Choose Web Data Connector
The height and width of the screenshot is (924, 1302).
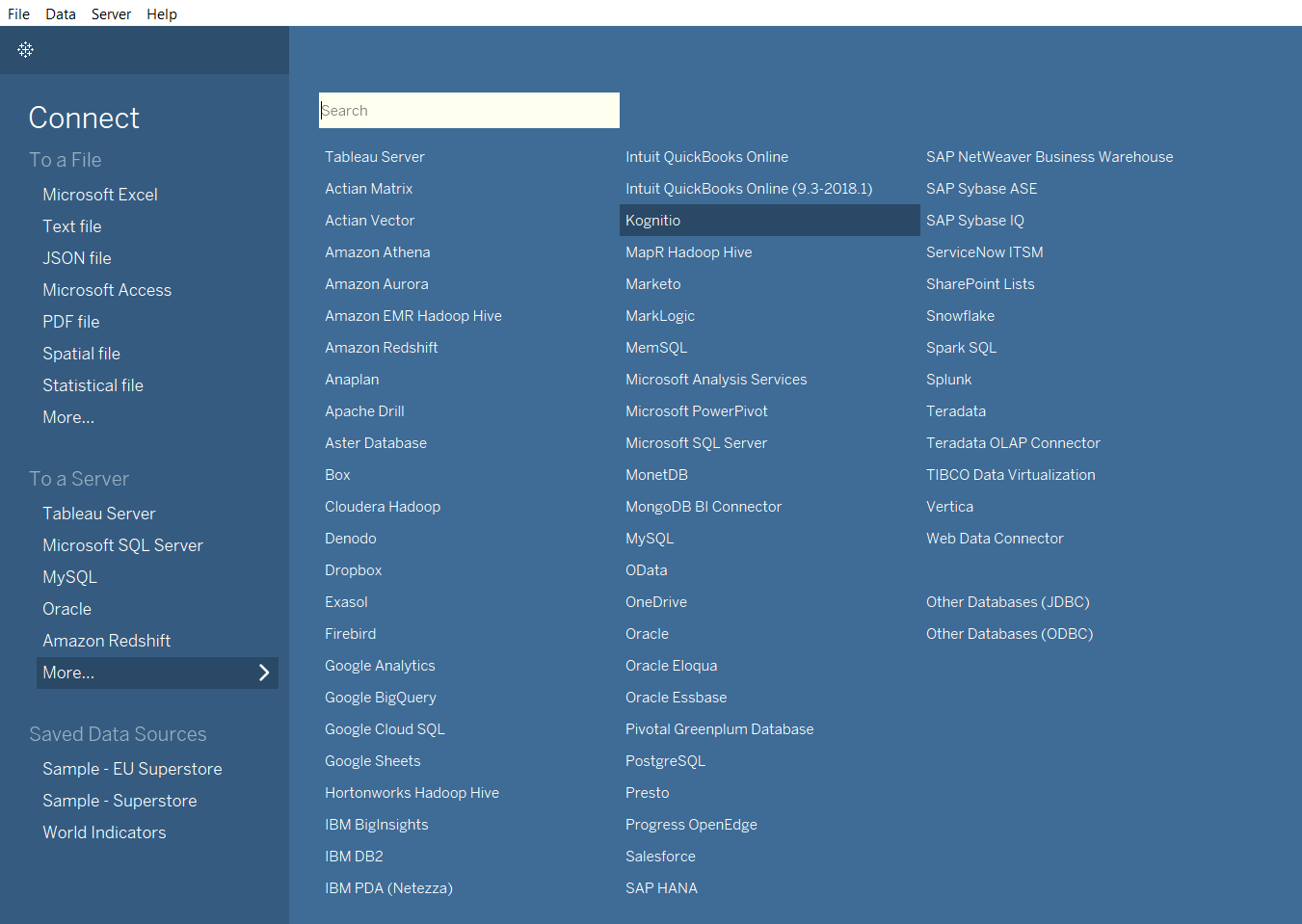(995, 539)
